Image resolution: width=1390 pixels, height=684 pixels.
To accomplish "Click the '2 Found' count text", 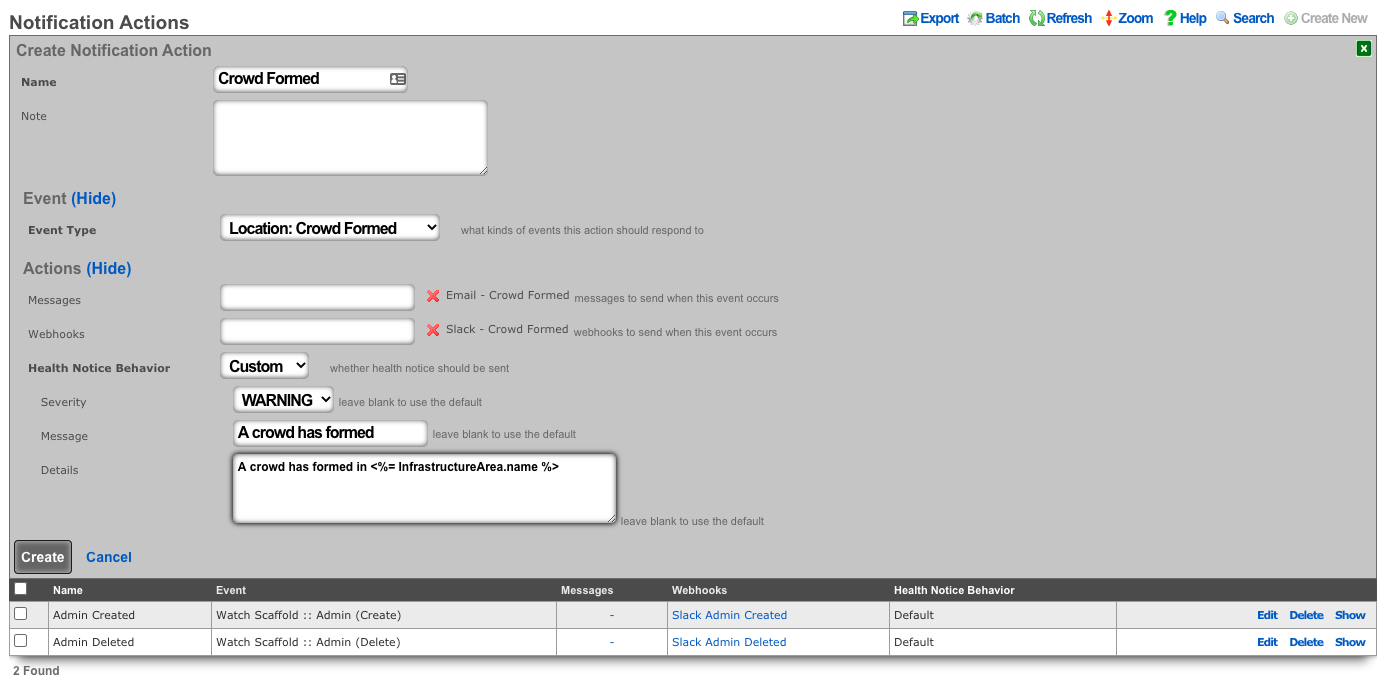I will (x=36, y=671).
